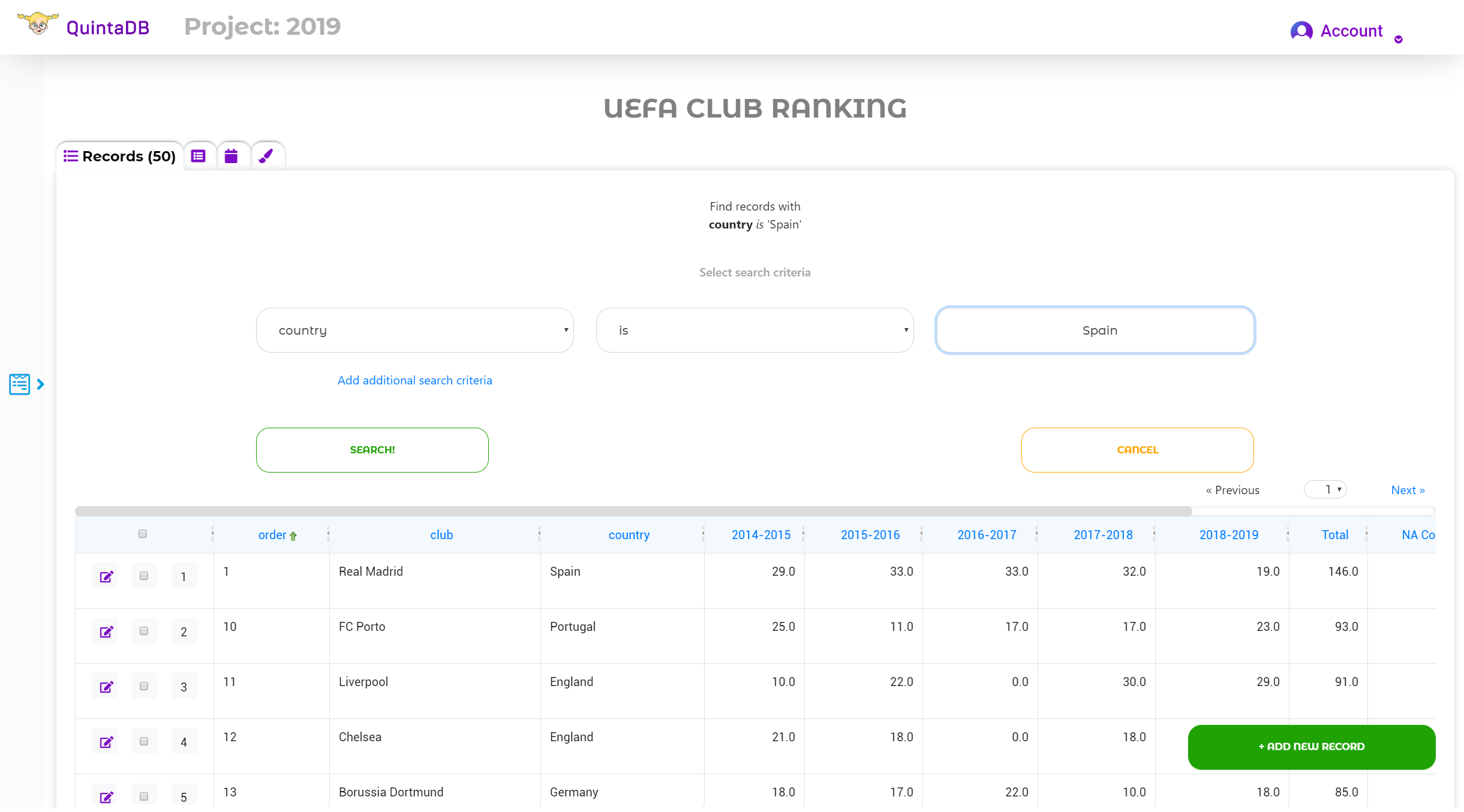Open the Account menu dropdown arrow
The image size is (1464, 812).
[1399, 40]
